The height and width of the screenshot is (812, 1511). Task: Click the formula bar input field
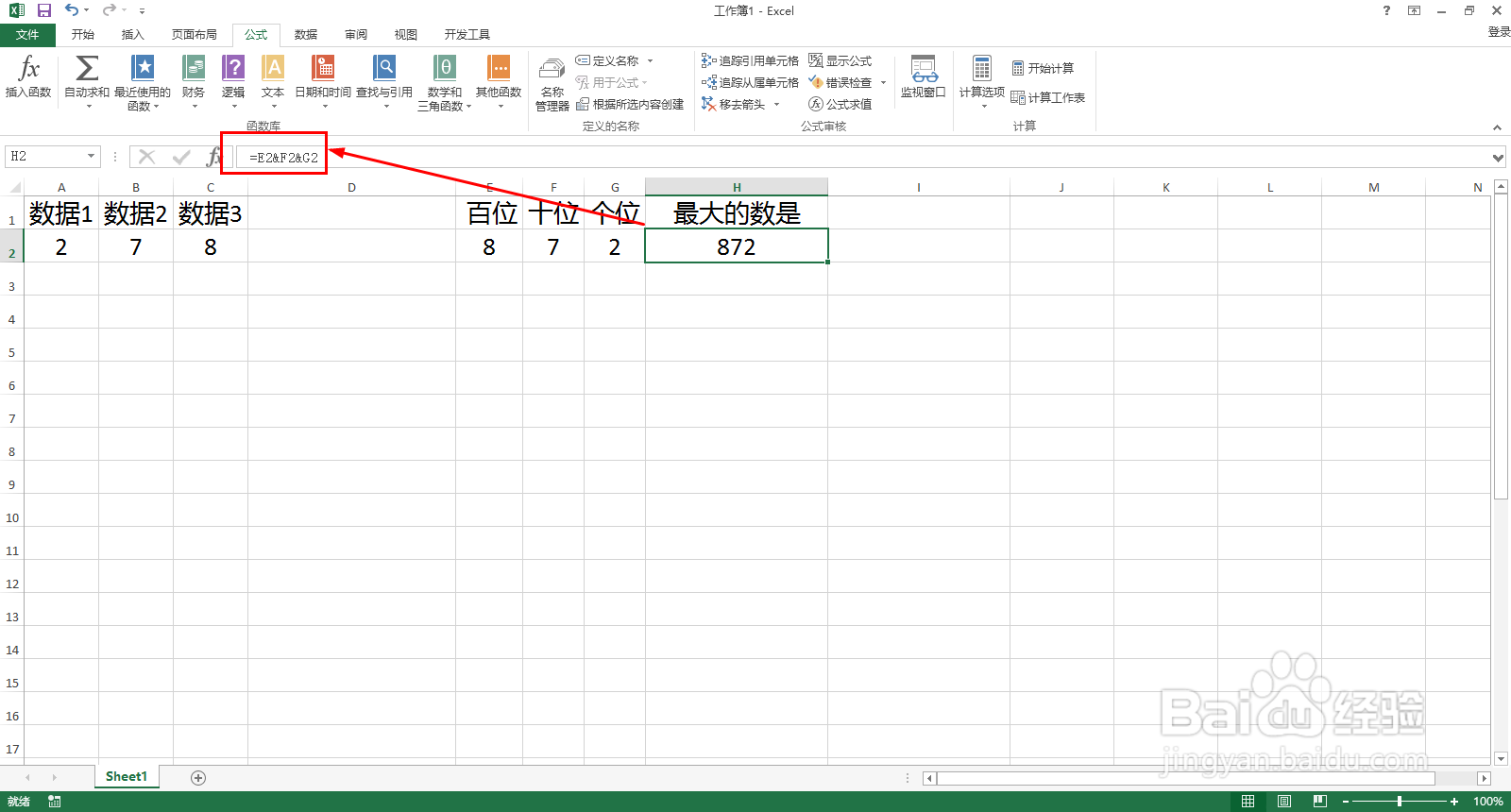[x=861, y=157]
